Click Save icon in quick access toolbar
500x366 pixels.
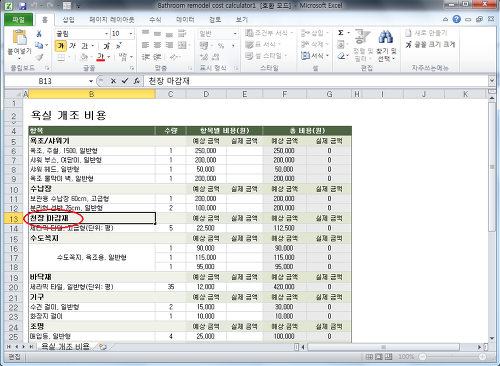22,6
